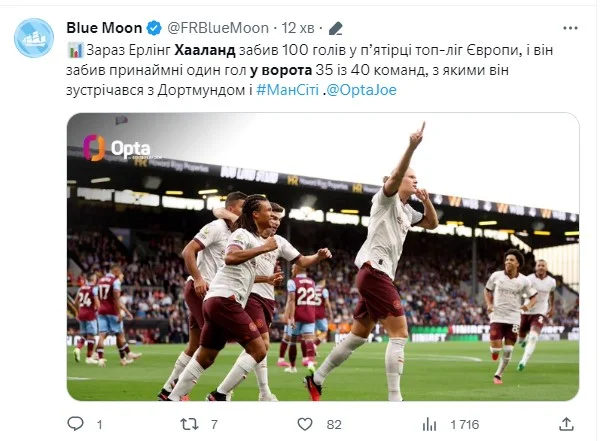
Task: Retweet this Blue Moon post
Action: coord(188,425)
